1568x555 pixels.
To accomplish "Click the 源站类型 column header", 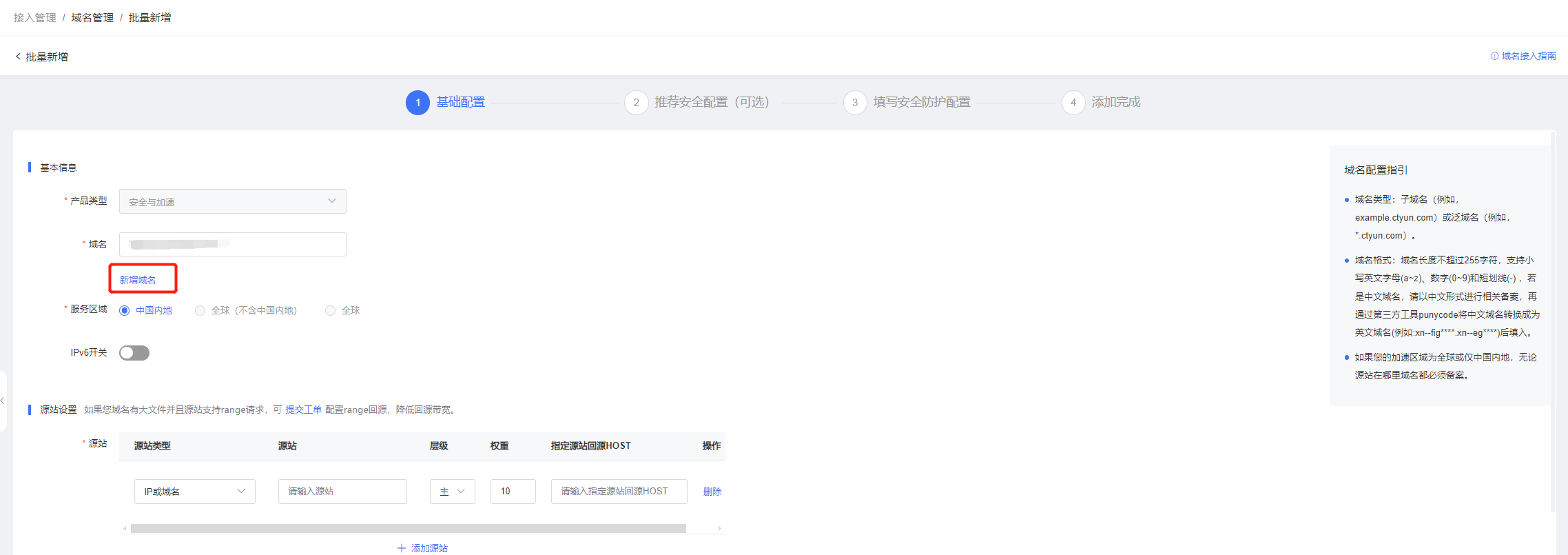I will click(152, 446).
